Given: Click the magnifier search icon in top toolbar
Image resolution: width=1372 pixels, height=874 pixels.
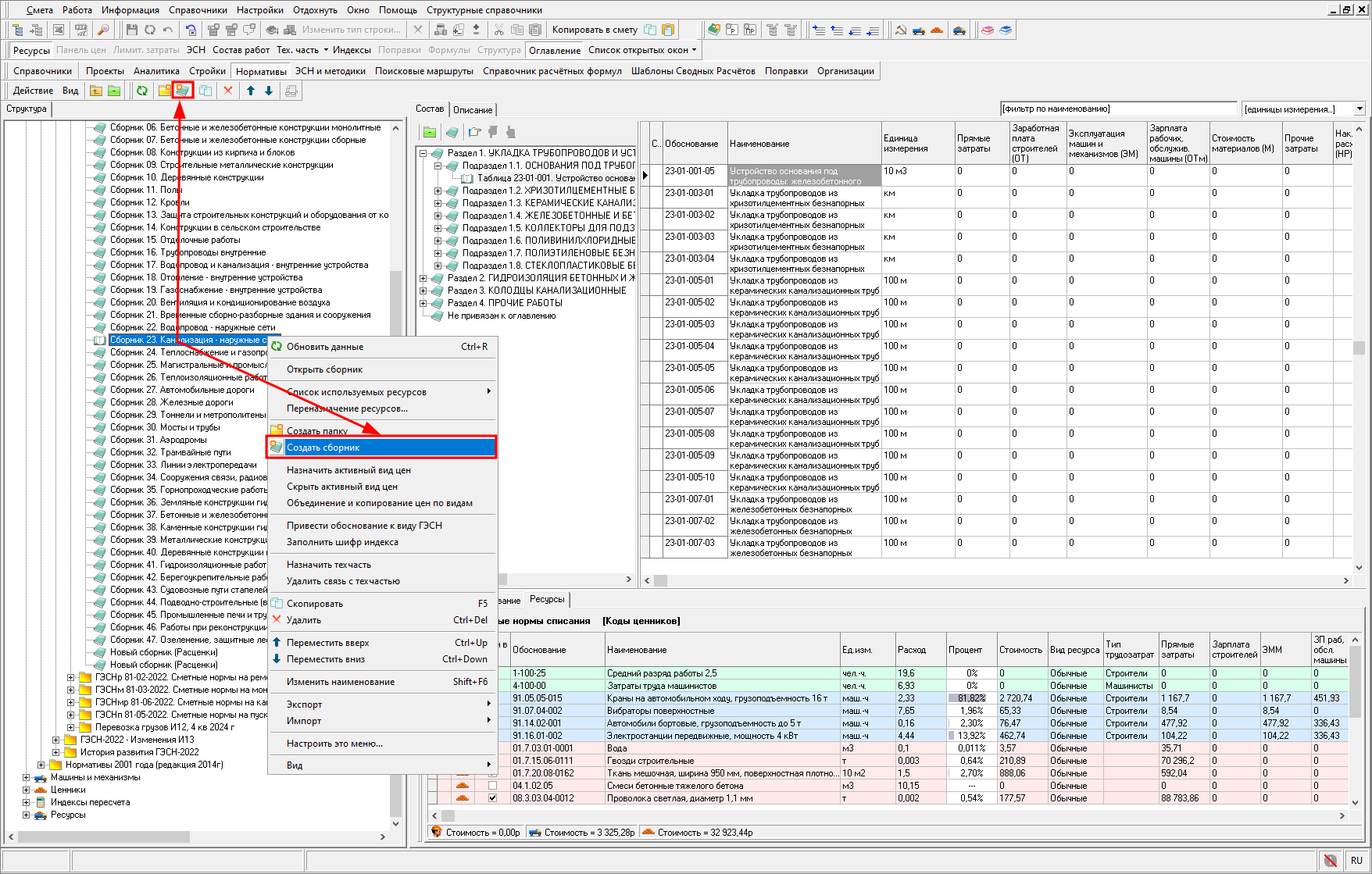Looking at the screenshot, I should [x=103, y=30].
